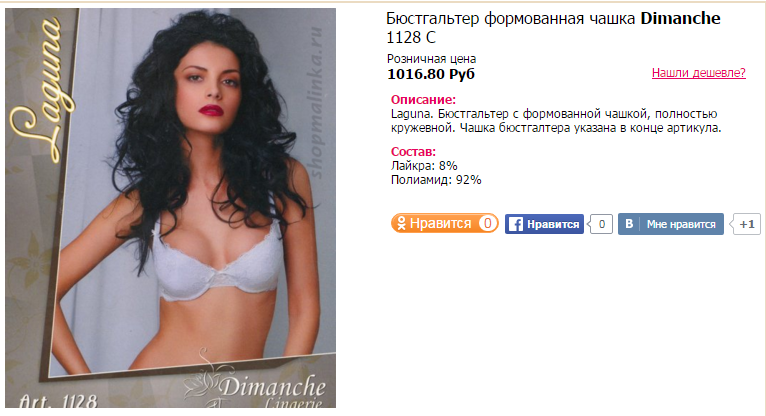Click the bold 'Dimanche' brand name in the title
Image resolution: width=766 pixels, height=416 pixels.
pos(681,19)
